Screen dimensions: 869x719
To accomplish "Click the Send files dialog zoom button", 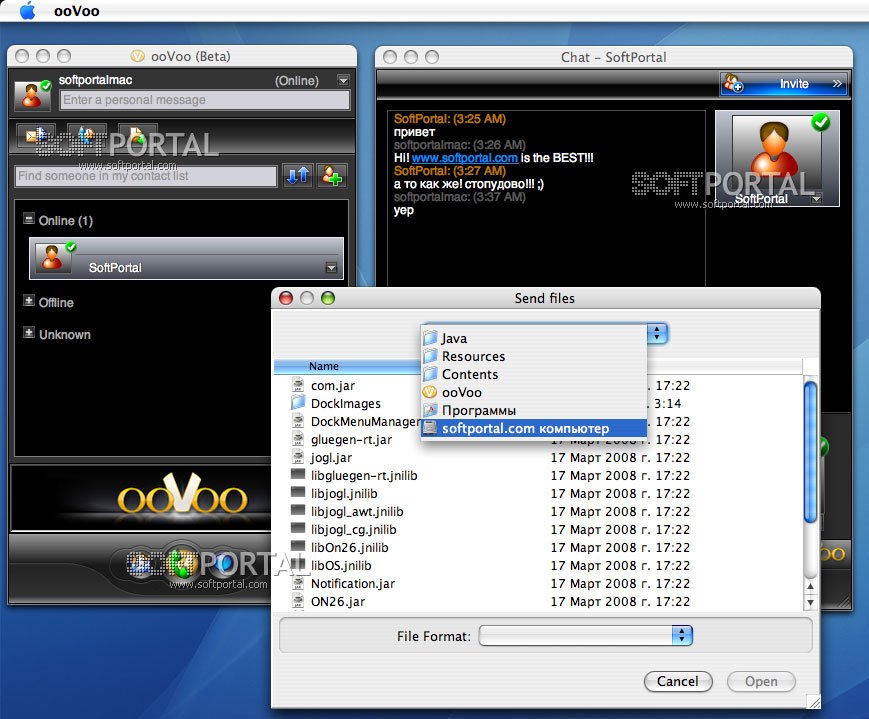I will click(x=328, y=298).
